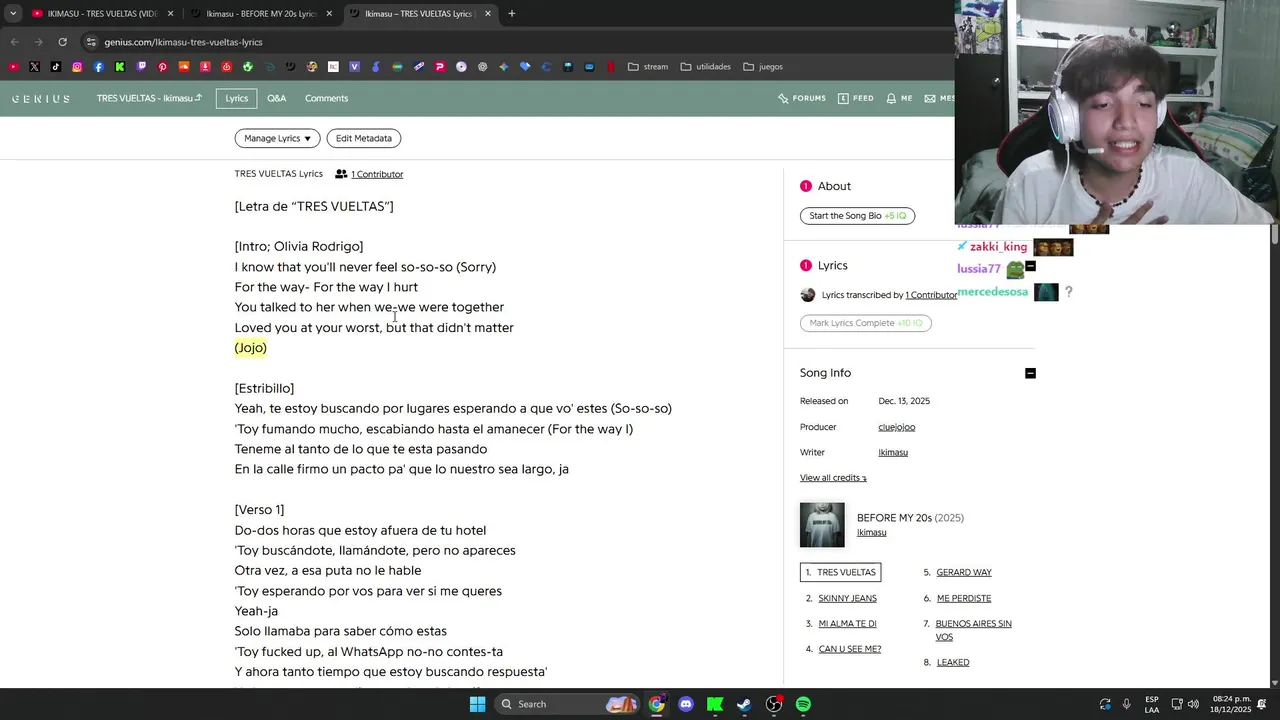This screenshot has width=1280, height=720.
Task: Open the juegos bookmarks folder
Action: click(763, 67)
